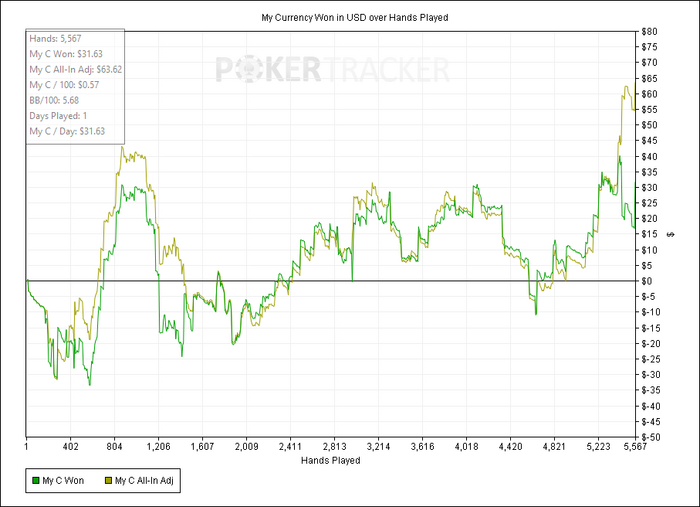Click the 4,420 x-axis tick label
Screen dimensions: 700x507
511,446
